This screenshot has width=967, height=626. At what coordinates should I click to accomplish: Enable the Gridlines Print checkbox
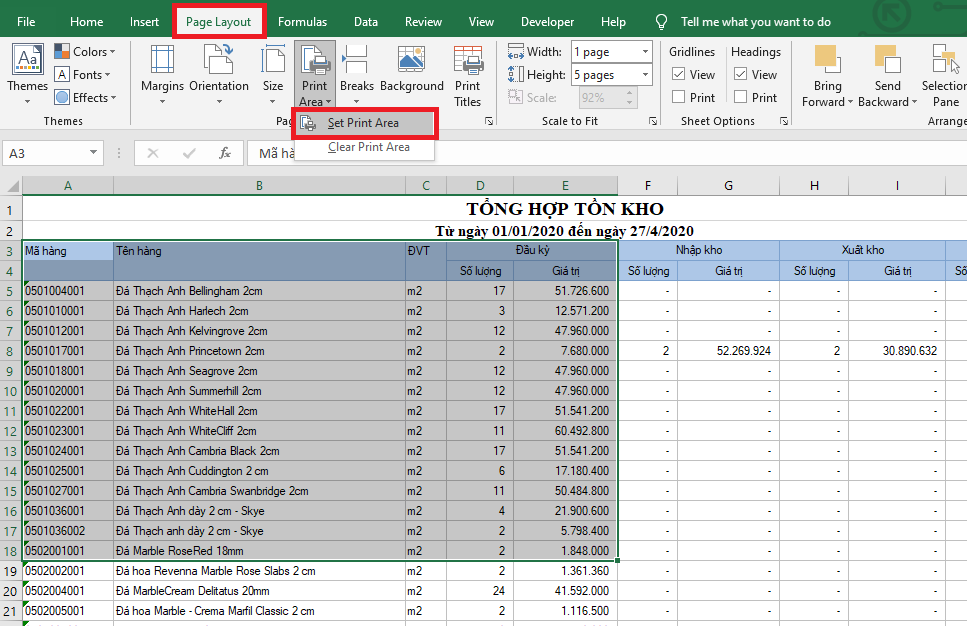tap(679, 98)
